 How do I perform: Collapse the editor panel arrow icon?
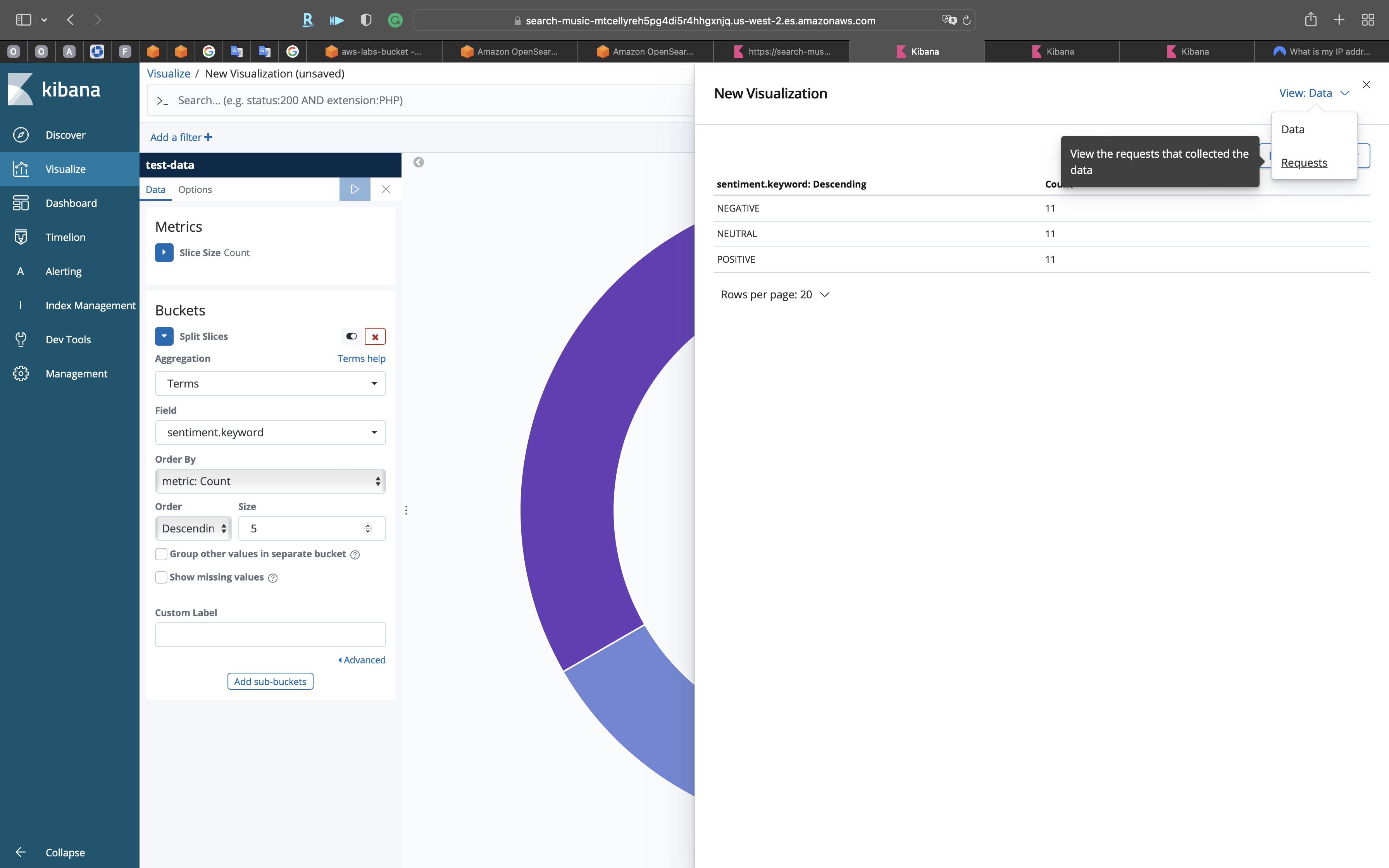pyautogui.click(x=419, y=162)
